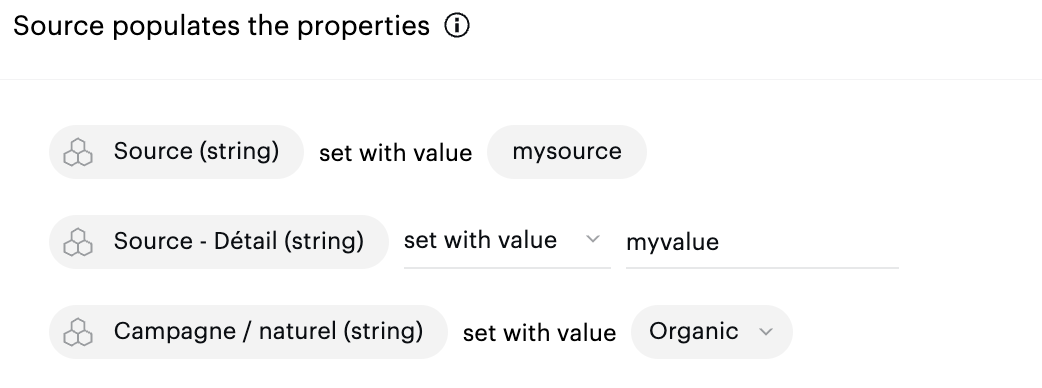This screenshot has width=1042, height=388.
Task: Click the honeycomb icon in Campagne / naturel
Action: (x=78, y=332)
